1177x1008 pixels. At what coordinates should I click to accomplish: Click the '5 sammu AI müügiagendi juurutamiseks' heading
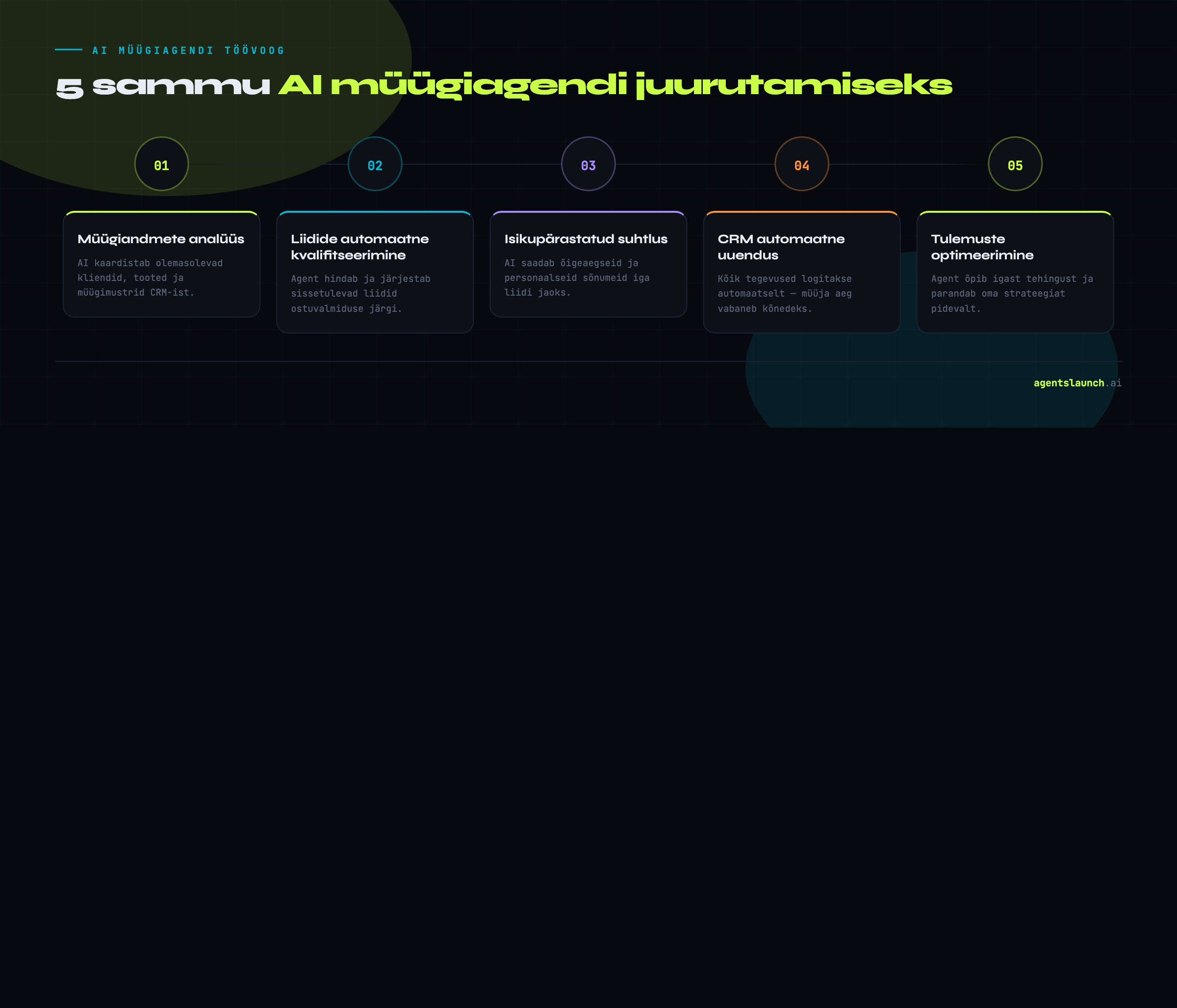point(504,85)
